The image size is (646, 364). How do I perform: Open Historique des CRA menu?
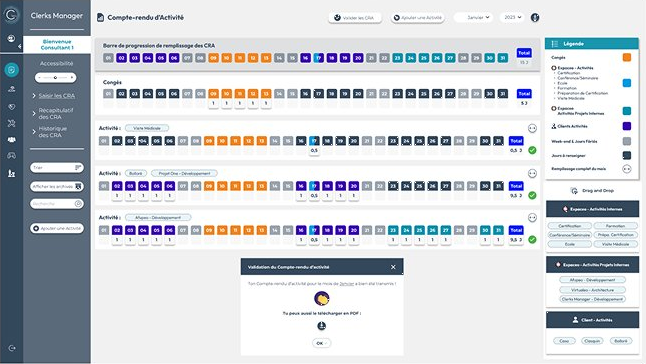click(x=52, y=132)
